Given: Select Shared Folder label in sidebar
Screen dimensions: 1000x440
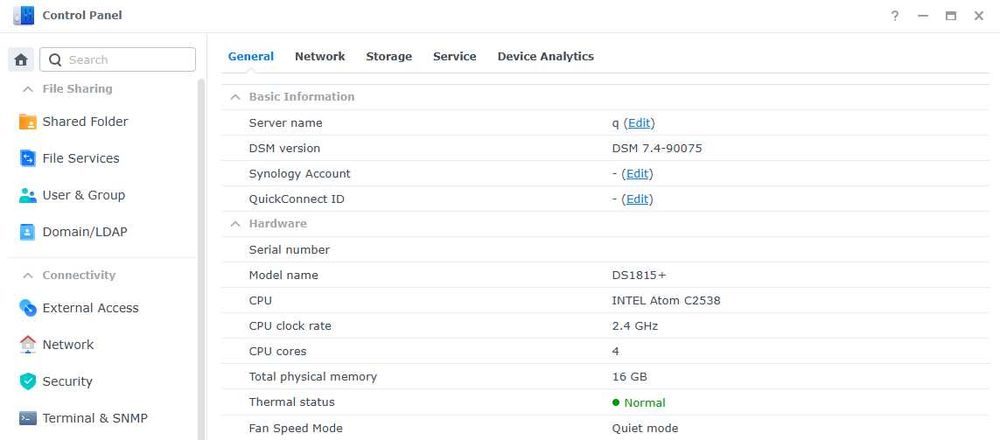Looking at the screenshot, I should coord(85,122).
